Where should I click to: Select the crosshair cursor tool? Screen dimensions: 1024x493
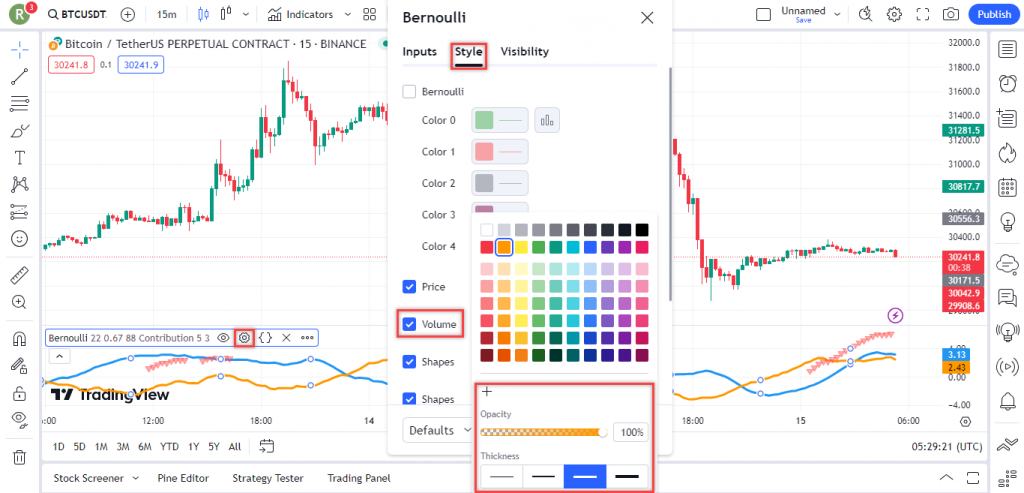[x=20, y=50]
